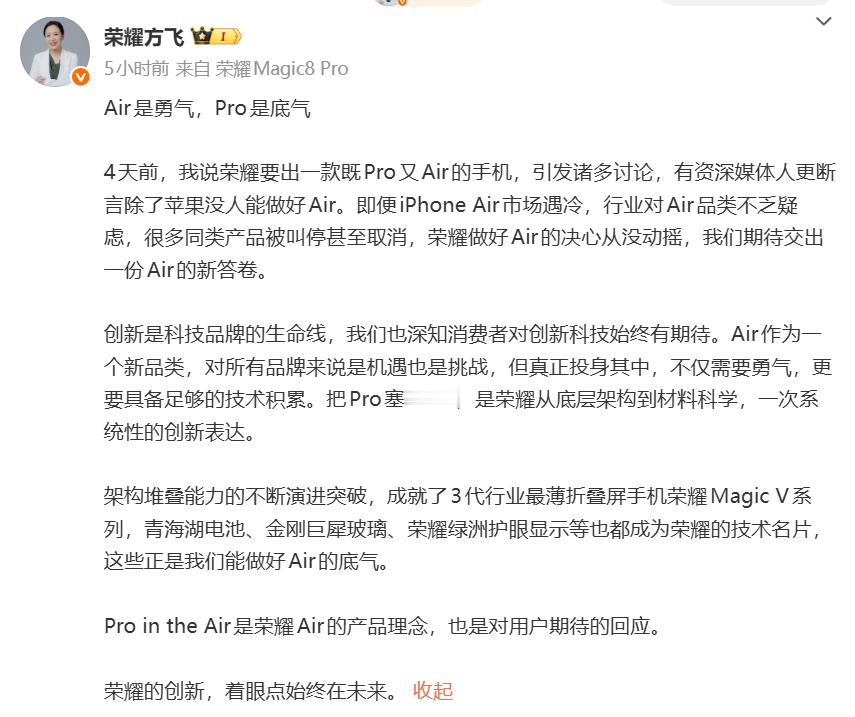Click the closing line 荣耀的创新，着眼点始终在未来

251,690
